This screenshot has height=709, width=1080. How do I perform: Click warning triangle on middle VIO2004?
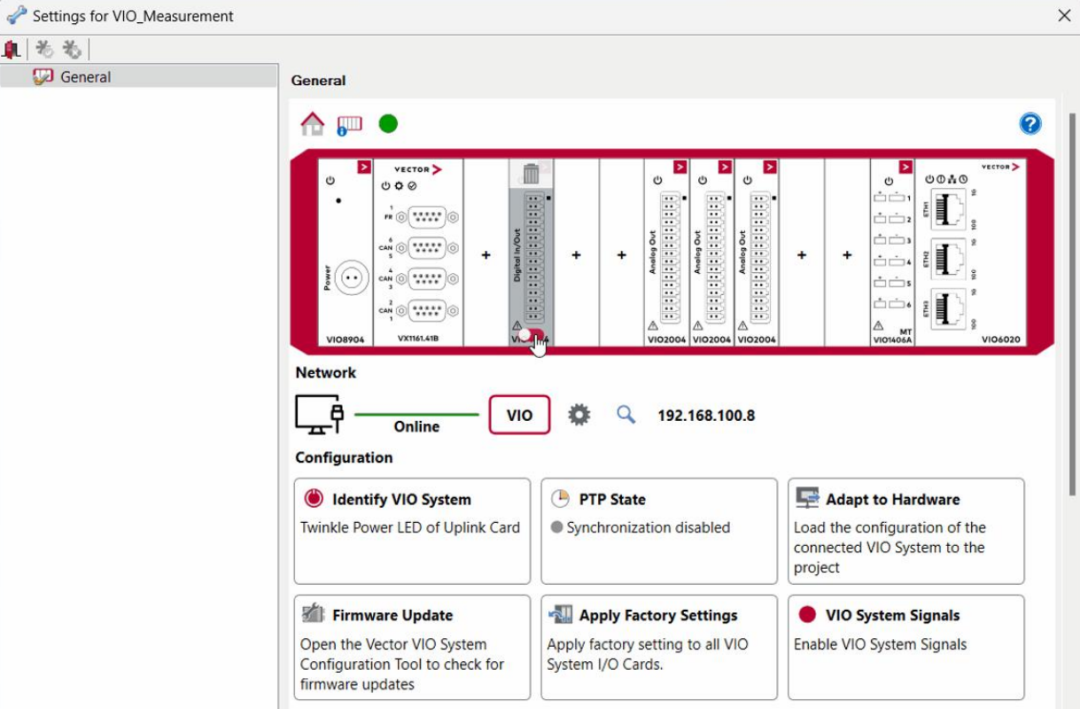coord(698,325)
